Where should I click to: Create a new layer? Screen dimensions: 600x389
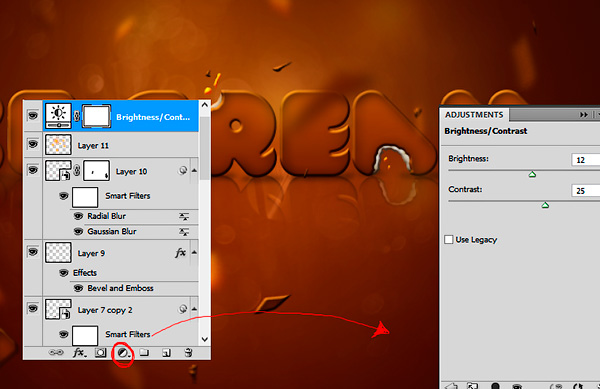166,353
